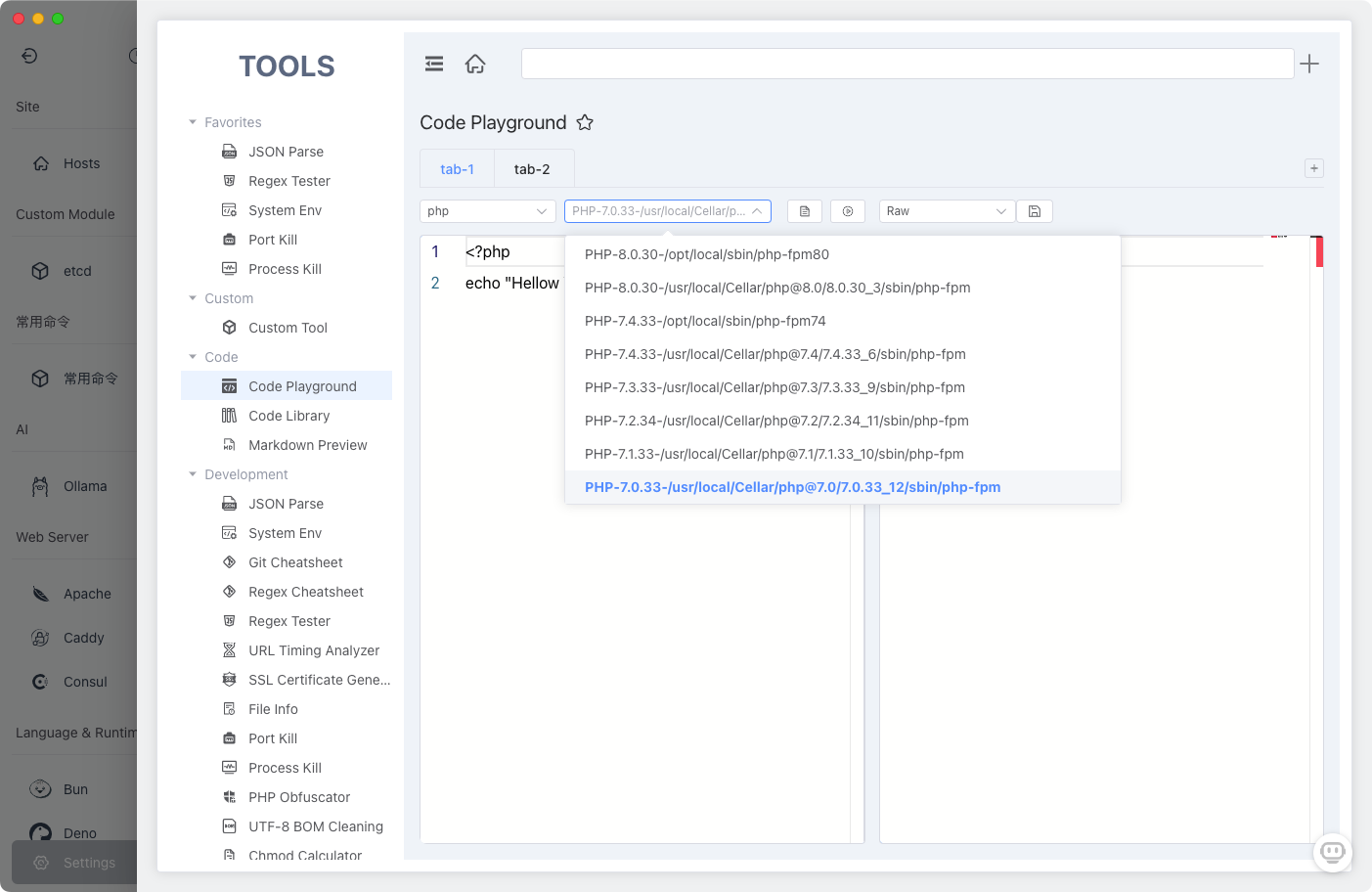Click the System Env icon under Favorites

pos(229,210)
